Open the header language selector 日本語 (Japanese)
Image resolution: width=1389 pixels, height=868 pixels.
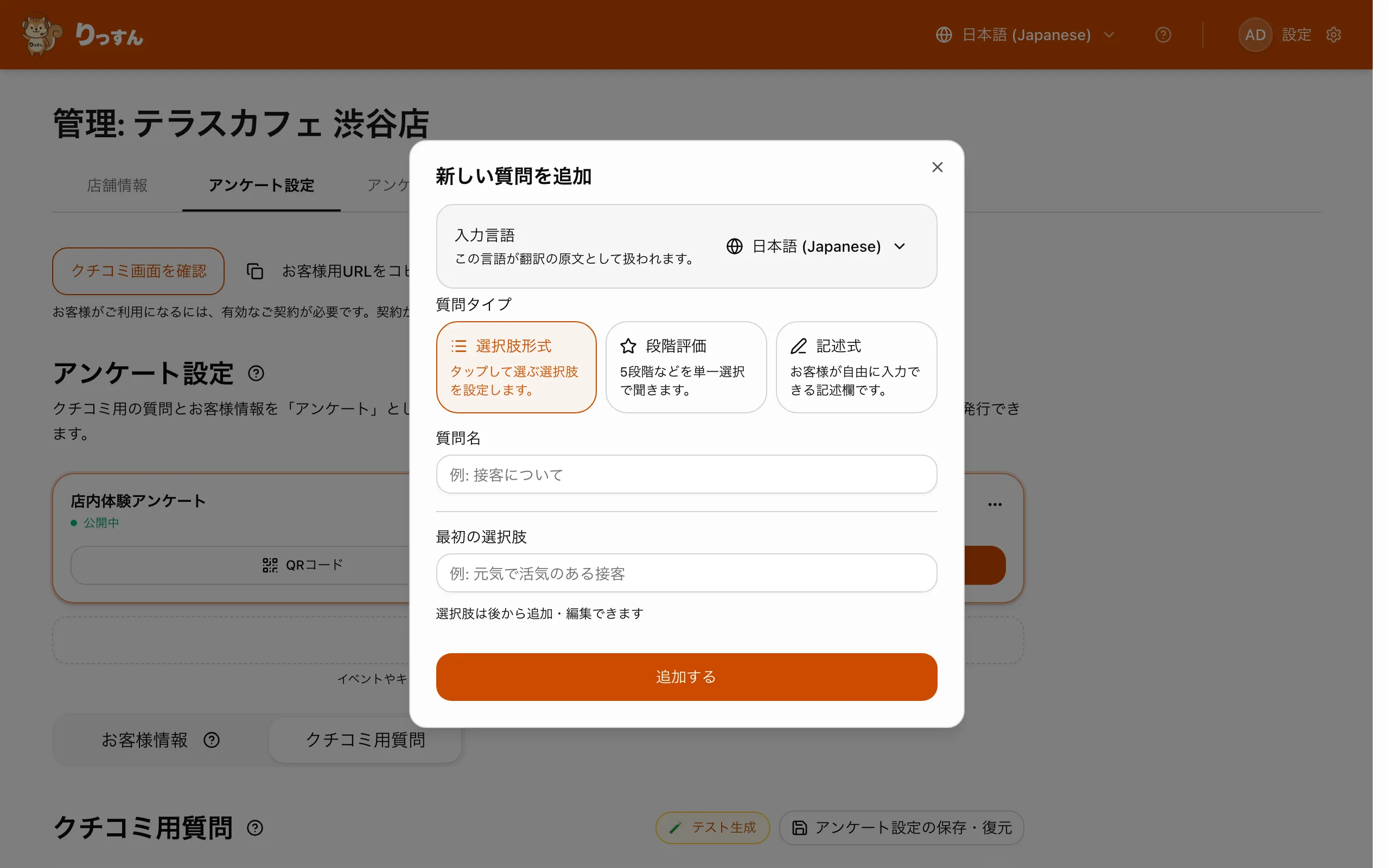[1025, 35]
